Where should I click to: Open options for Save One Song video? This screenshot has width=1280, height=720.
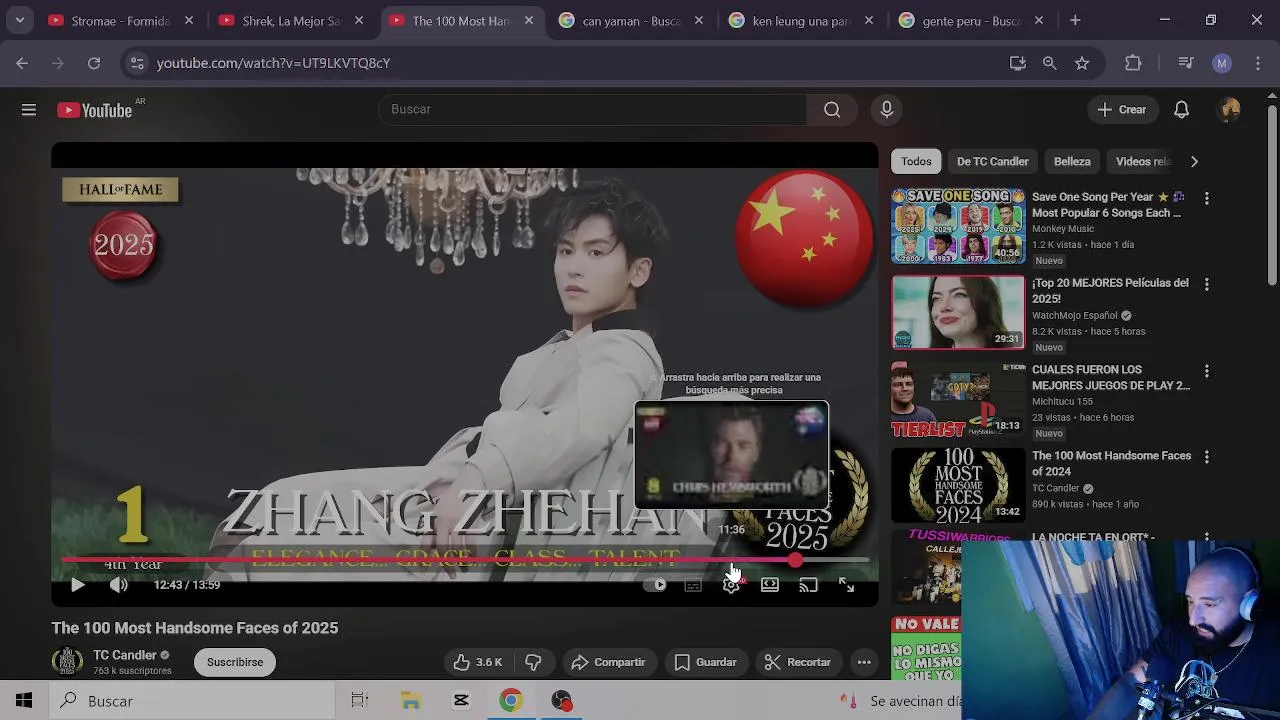point(1207,198)
